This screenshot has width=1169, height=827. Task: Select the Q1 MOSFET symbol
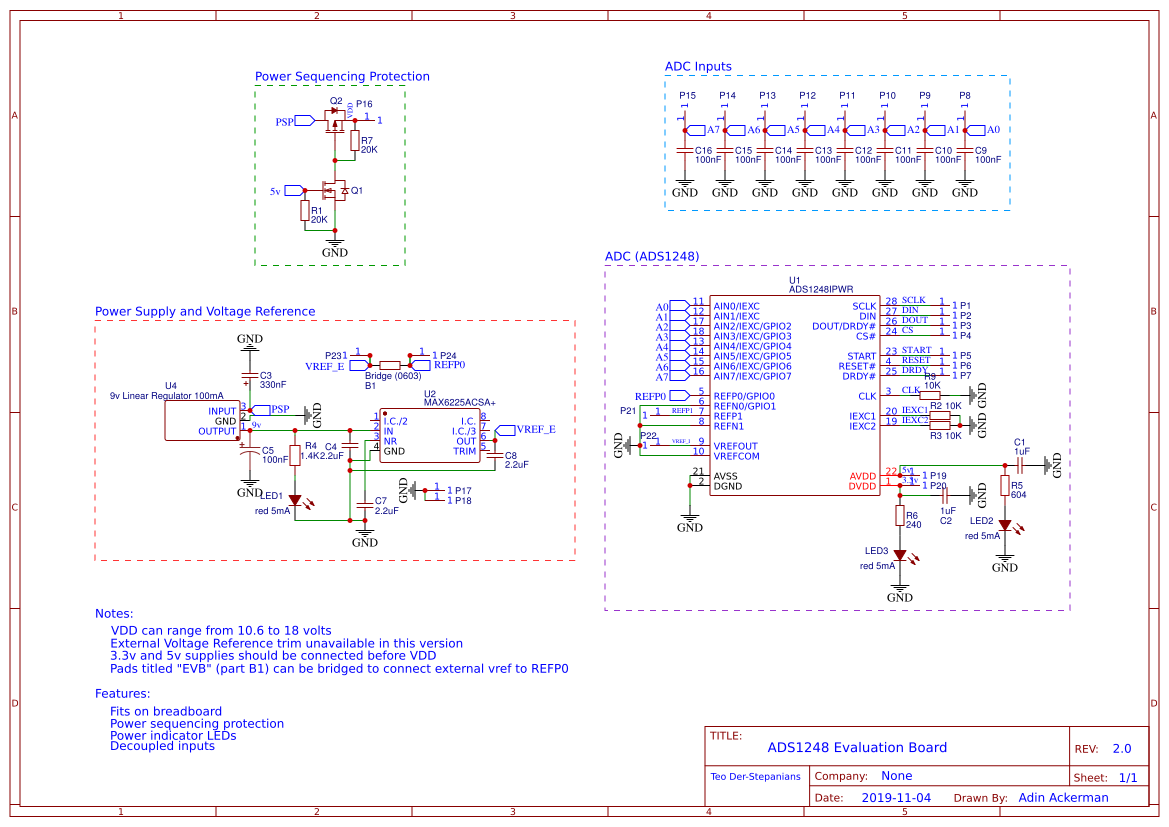click(x=335, y=190)
